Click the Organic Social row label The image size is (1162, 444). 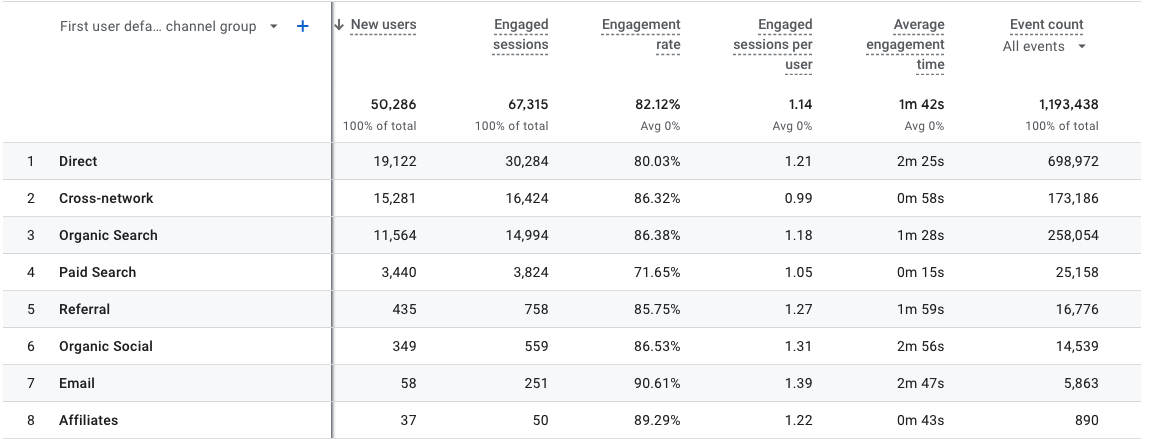click(105, 346)
